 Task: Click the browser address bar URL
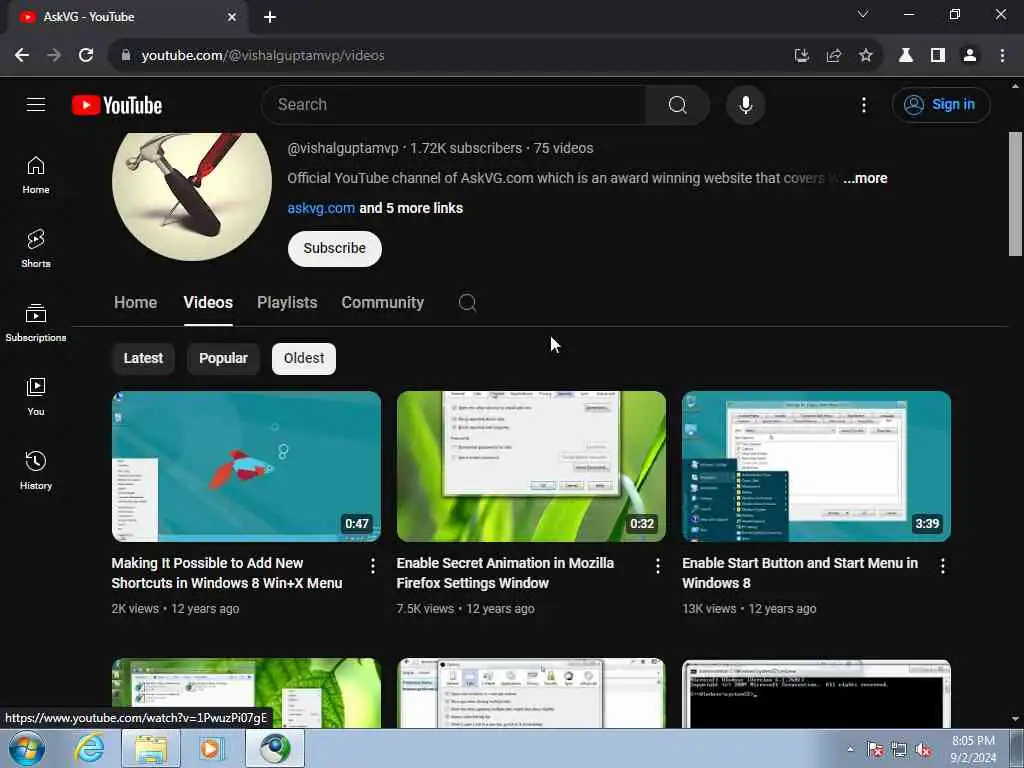263,56
